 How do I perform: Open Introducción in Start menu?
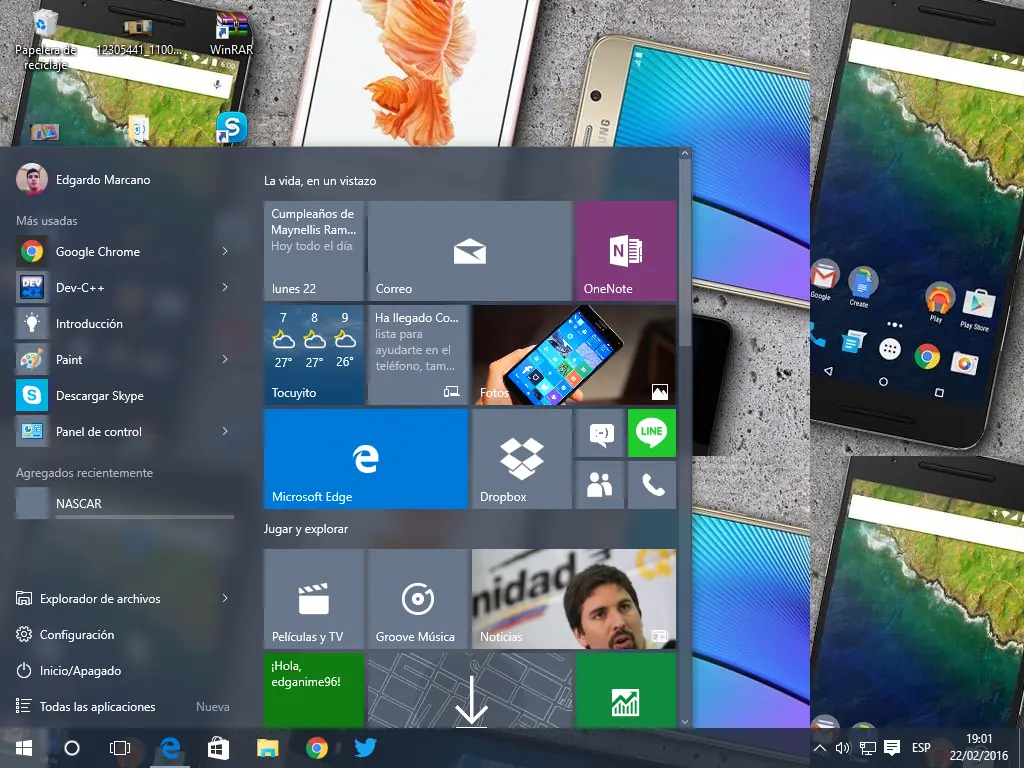click(124, 323)
